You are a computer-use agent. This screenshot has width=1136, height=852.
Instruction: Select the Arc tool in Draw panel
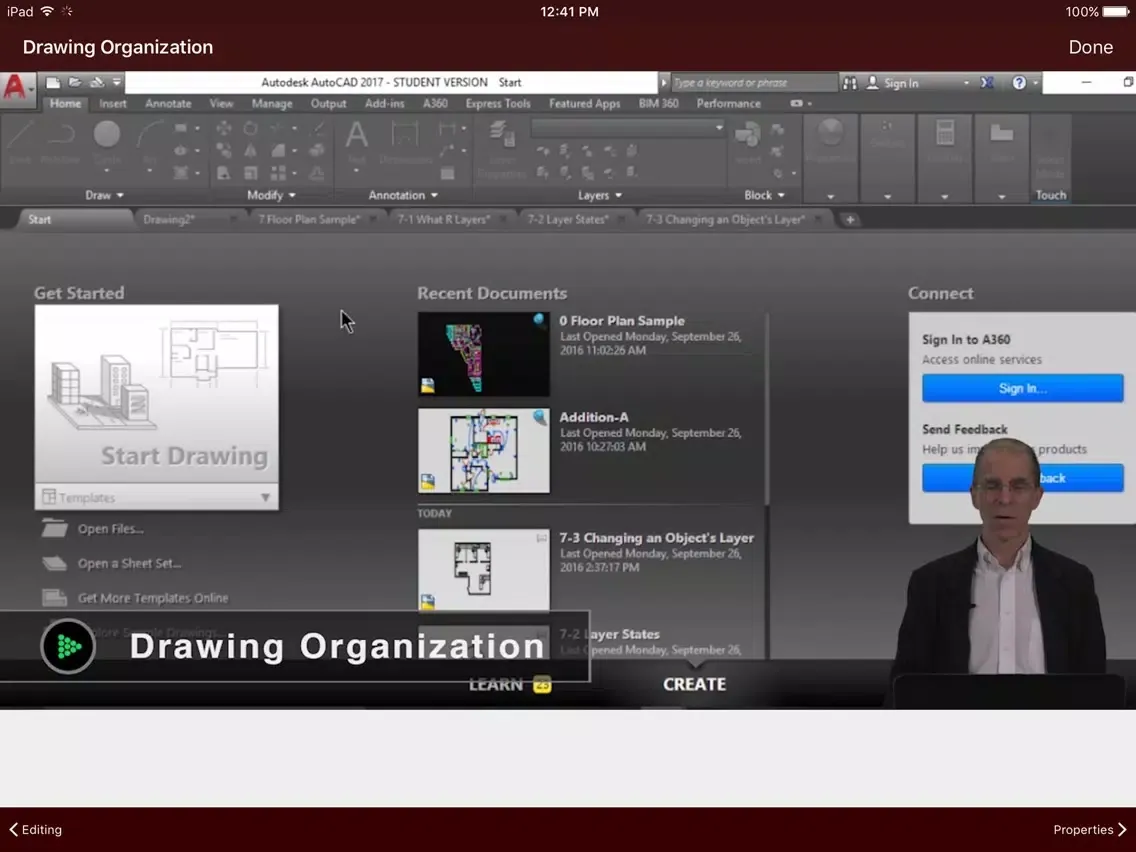point(149,143)
